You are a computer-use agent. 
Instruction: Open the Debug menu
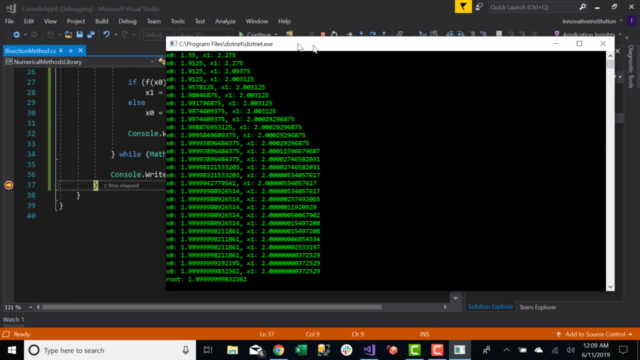(x=127, y=21)
